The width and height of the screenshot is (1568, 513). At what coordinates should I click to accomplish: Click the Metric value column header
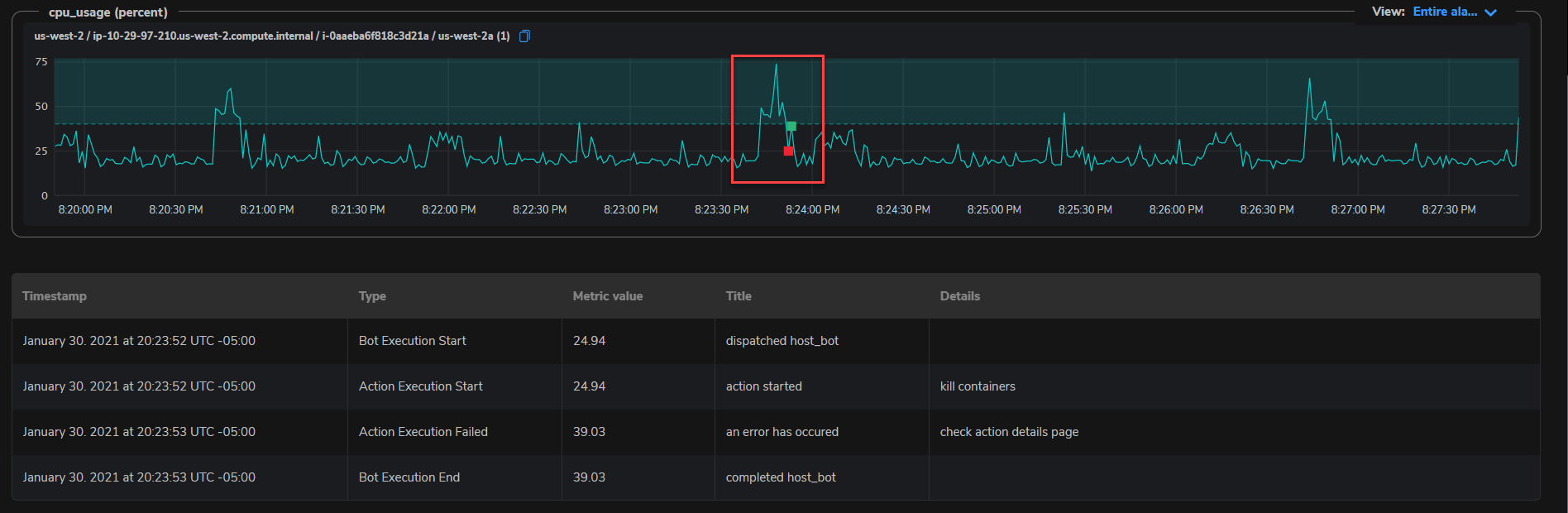pos(608,296)
